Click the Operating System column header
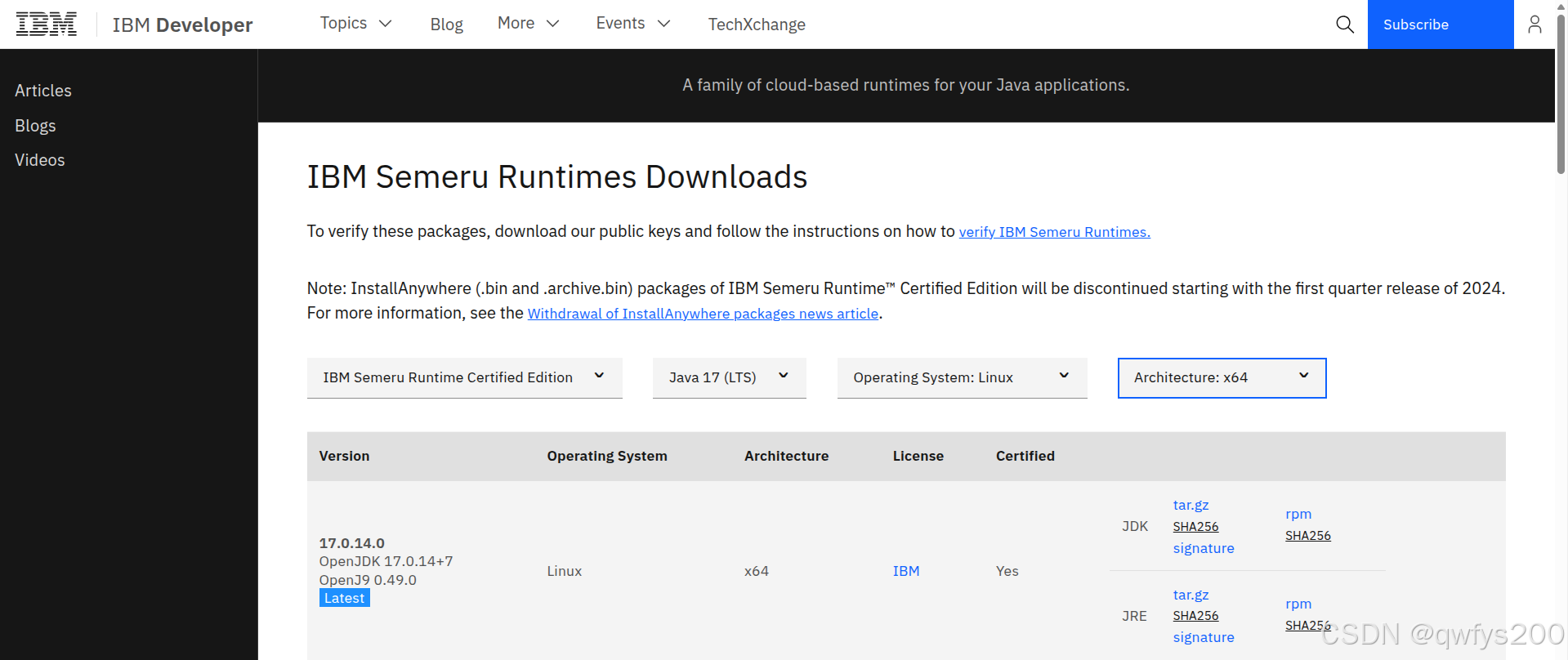 [x=607, y=456]
